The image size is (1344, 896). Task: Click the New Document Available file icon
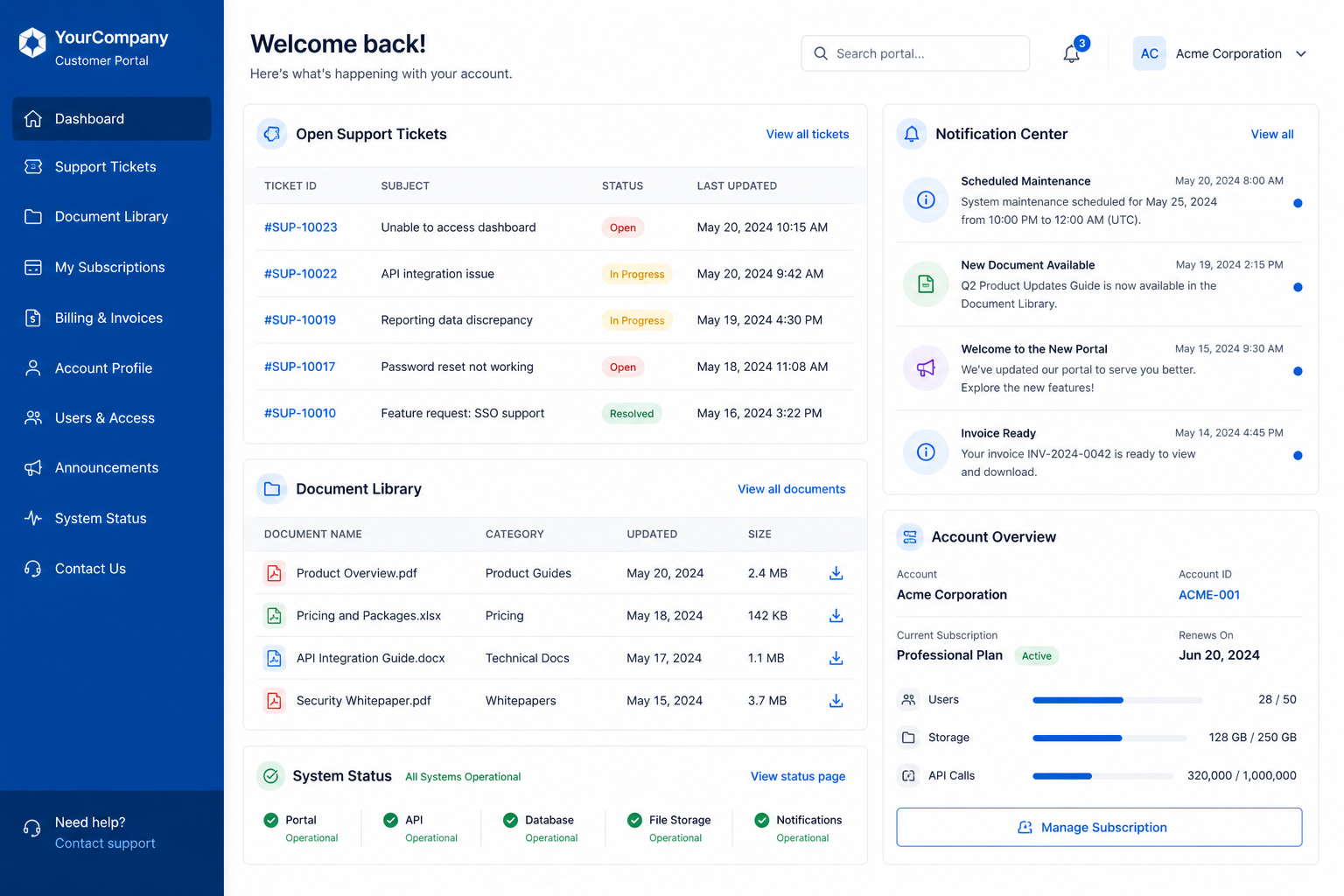point(926,284)
